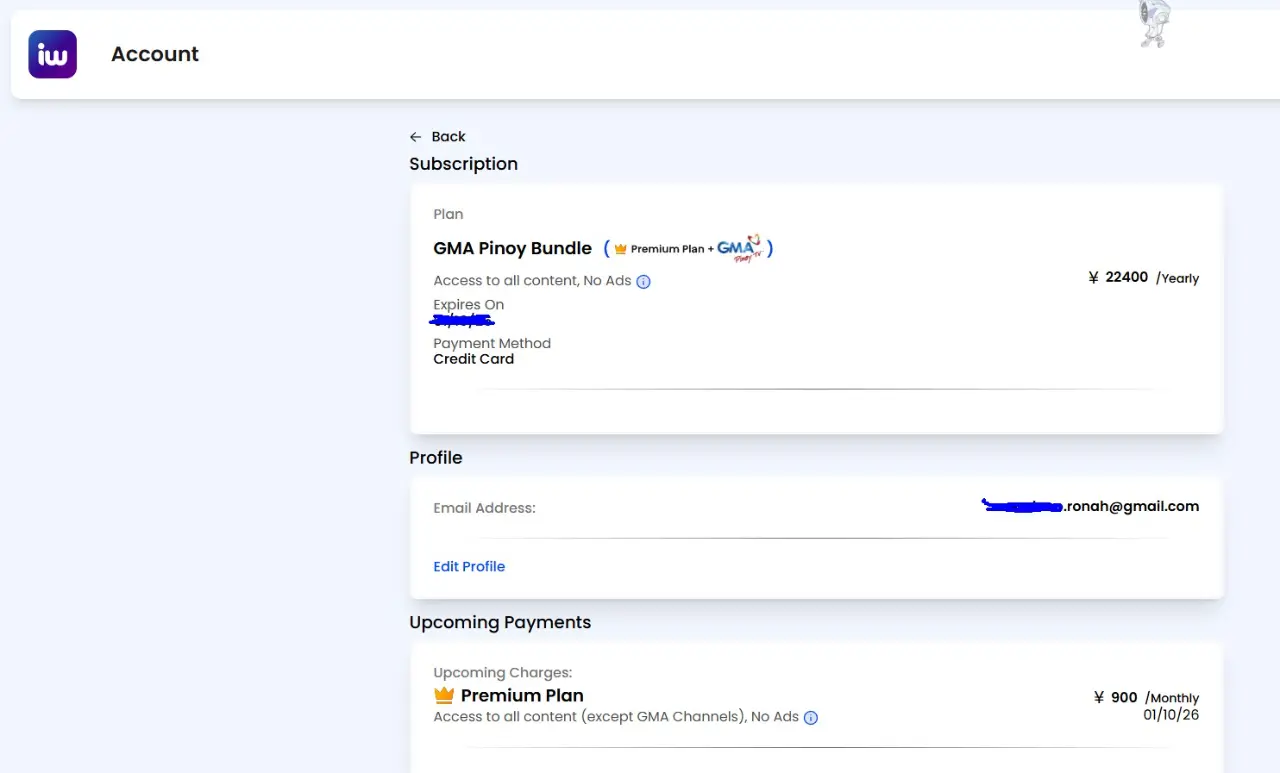This screenshot has width=1280, height=773.
Task: Click the Upcoming Payments section heading
Action: [x=500, y=622]
